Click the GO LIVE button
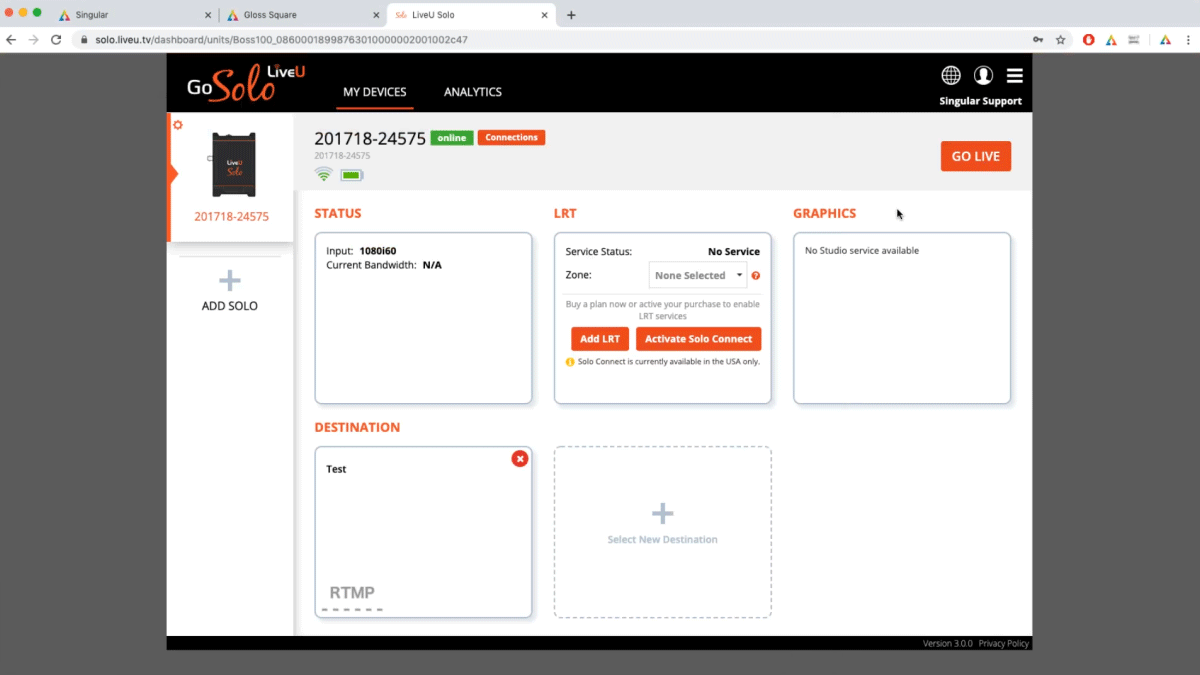 [976, 156]
